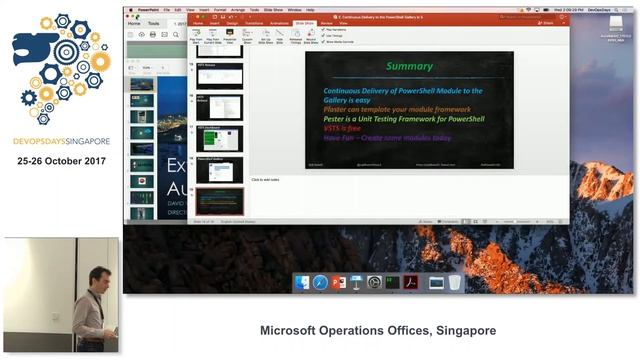640x360 pixels.
Task: Open Safari from the Dock
Action: pos(320,282)
